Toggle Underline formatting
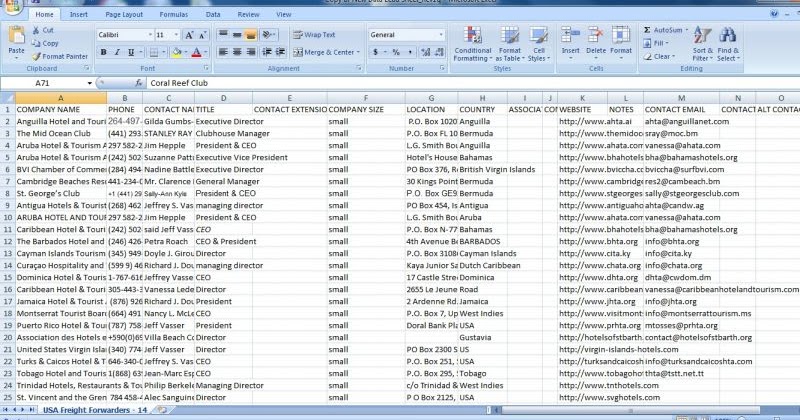 tap(131, 52)
